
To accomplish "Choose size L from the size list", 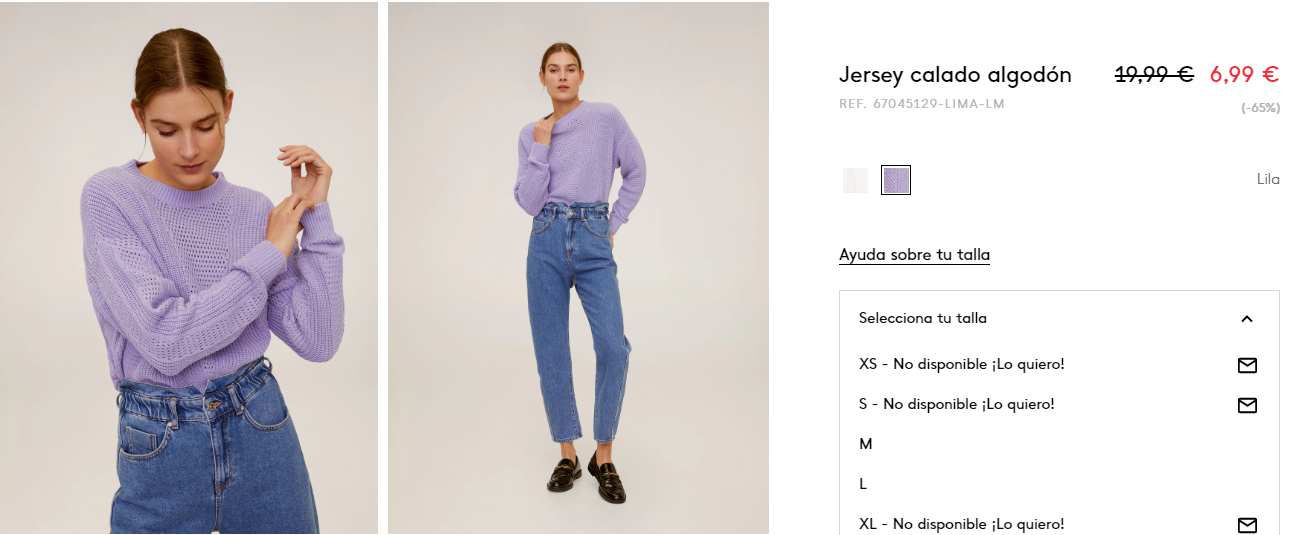I will click(1059, 484).
